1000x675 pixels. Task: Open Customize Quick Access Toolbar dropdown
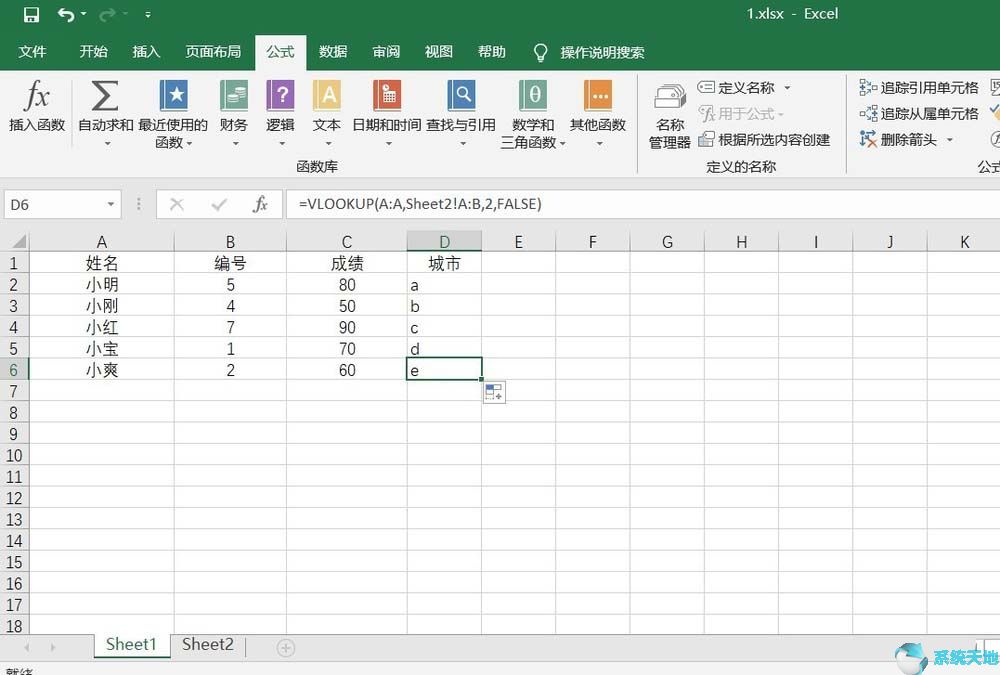coord(147,14)
